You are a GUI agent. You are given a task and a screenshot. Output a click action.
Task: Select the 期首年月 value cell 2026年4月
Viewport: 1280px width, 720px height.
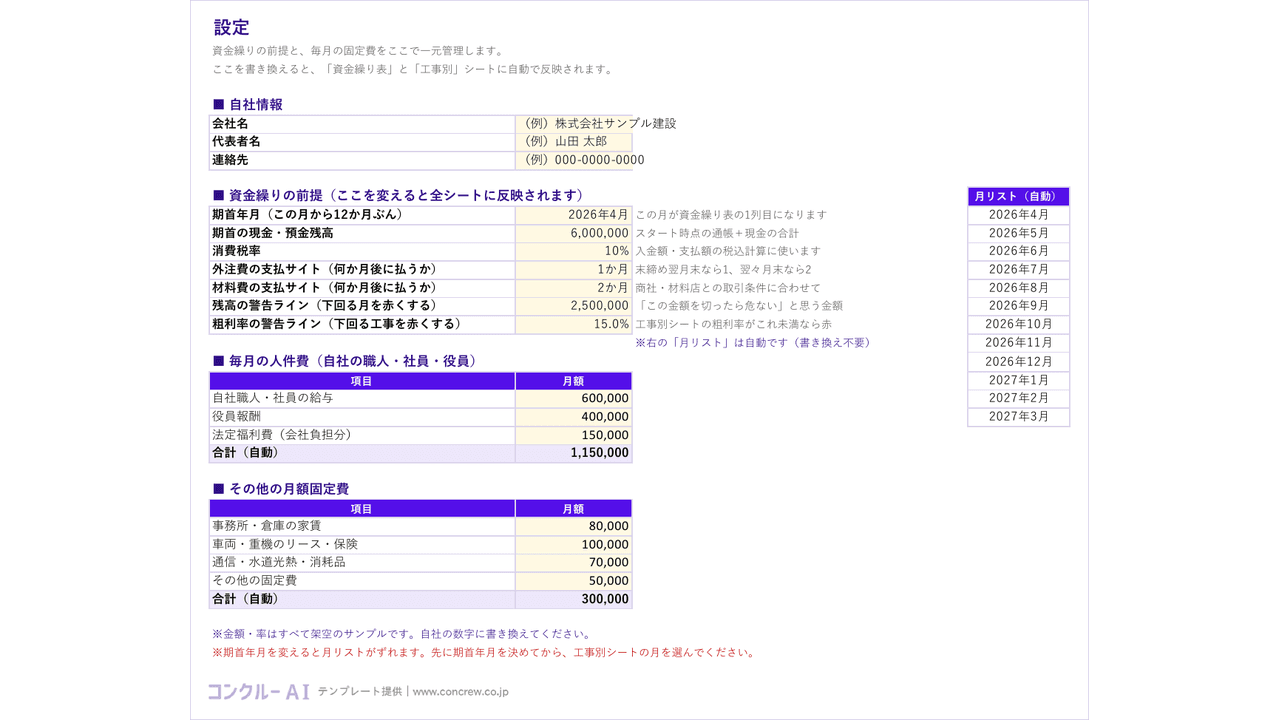pyautogui.click(x=574, y=215)
